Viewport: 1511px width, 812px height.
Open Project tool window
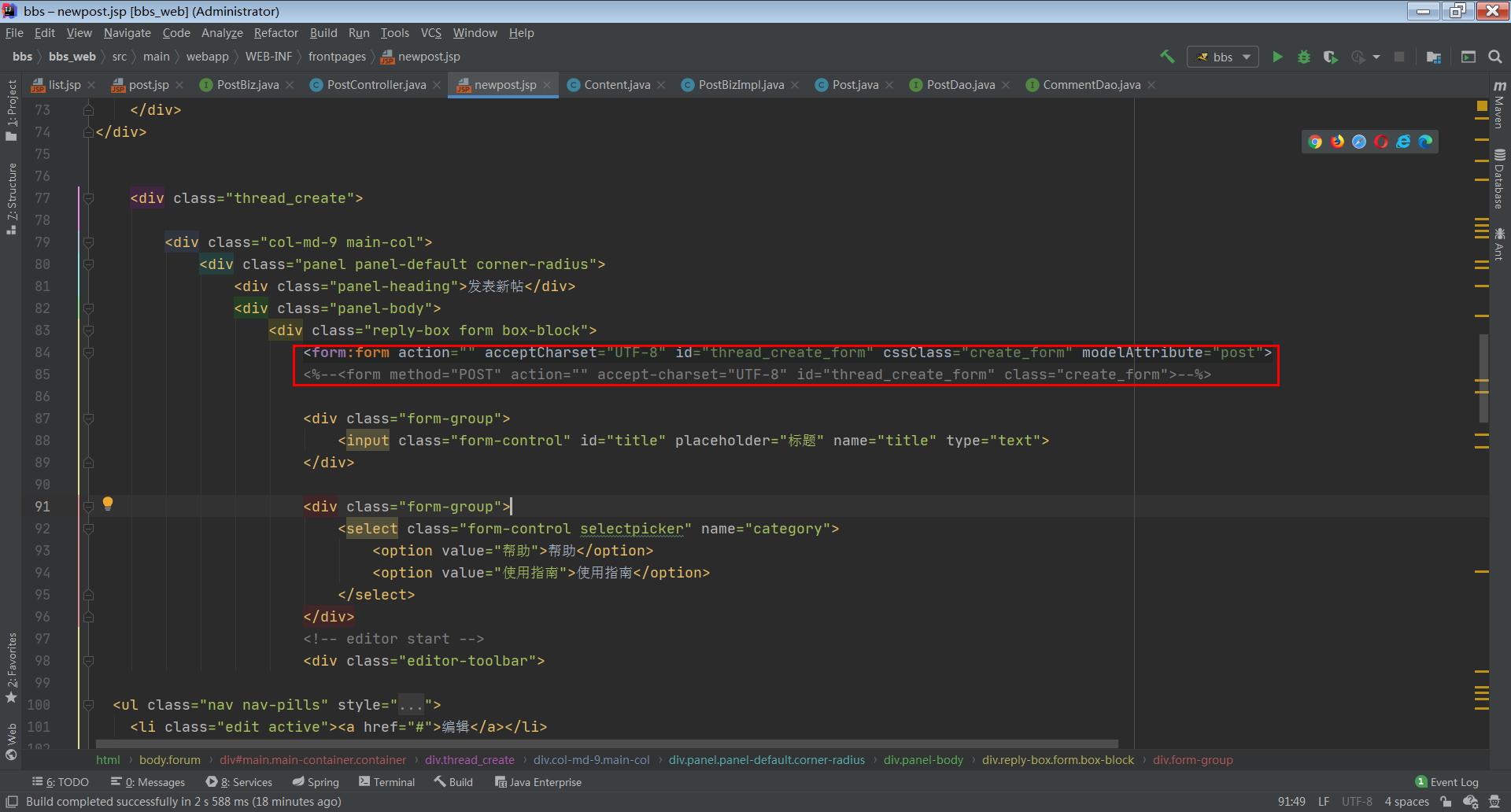pos(11,110)
